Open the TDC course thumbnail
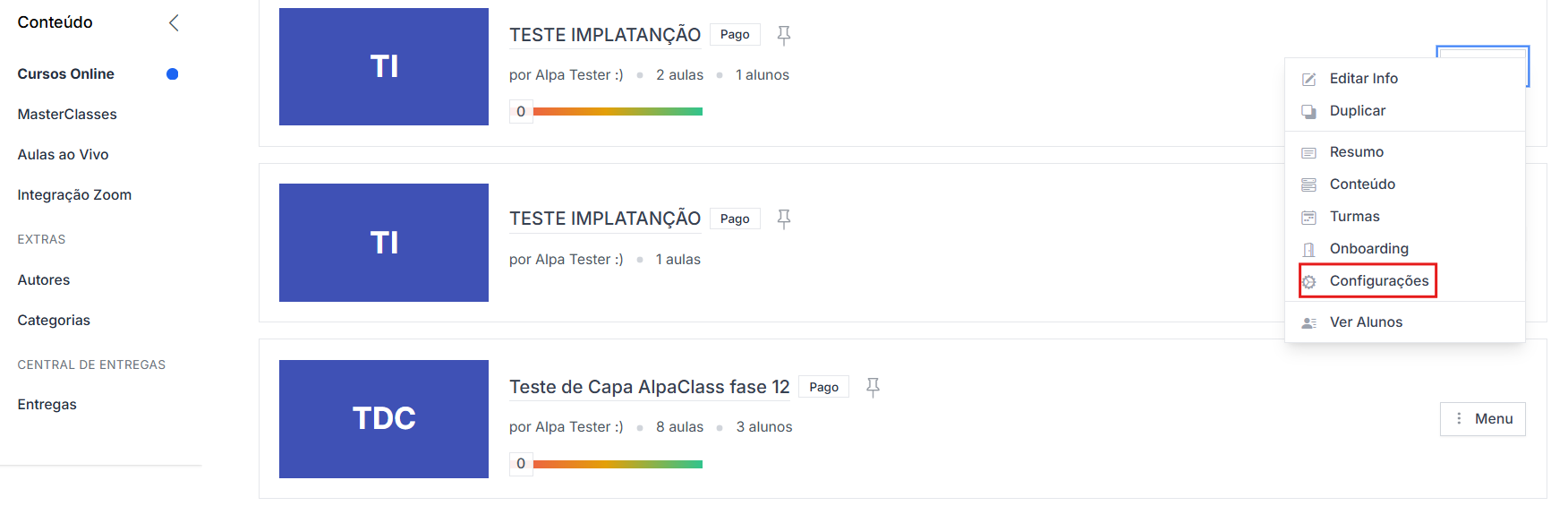Screen dimensions: 1568x506 (383, 418)
